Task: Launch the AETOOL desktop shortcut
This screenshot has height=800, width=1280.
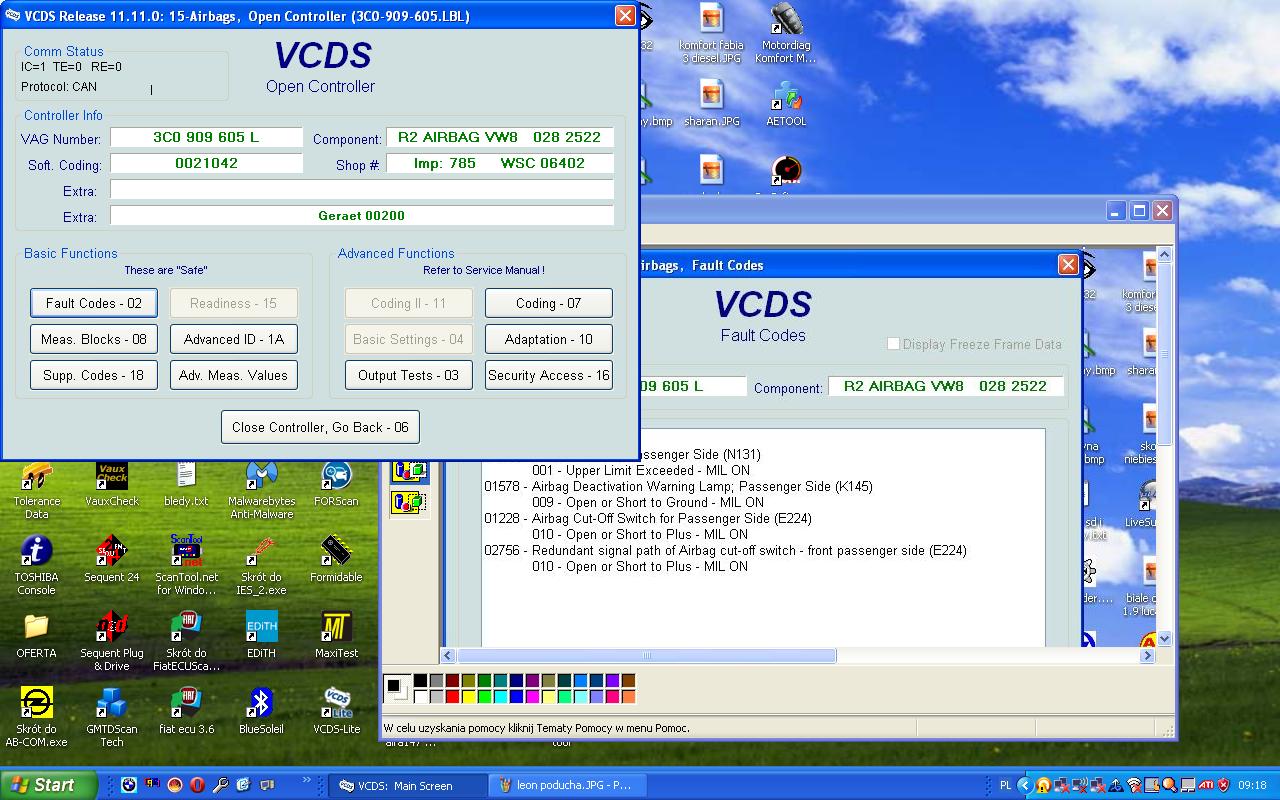Action: (x=786, y=104)
